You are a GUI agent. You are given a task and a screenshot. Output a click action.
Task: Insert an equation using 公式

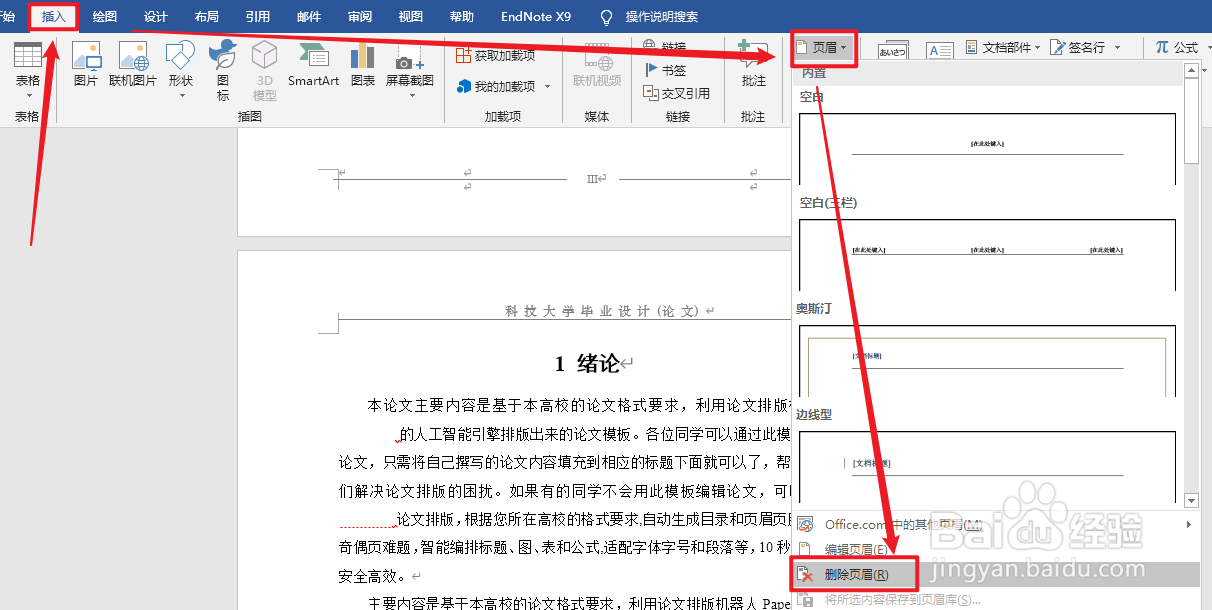pos(1186,47)
